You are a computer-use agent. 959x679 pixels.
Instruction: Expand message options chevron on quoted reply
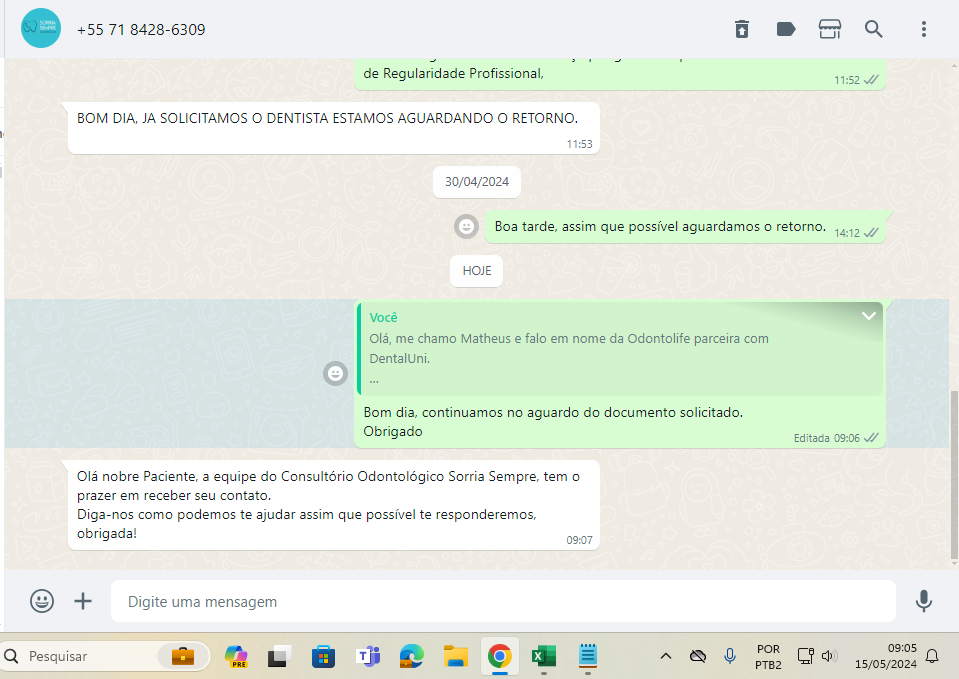pos(868,316)
